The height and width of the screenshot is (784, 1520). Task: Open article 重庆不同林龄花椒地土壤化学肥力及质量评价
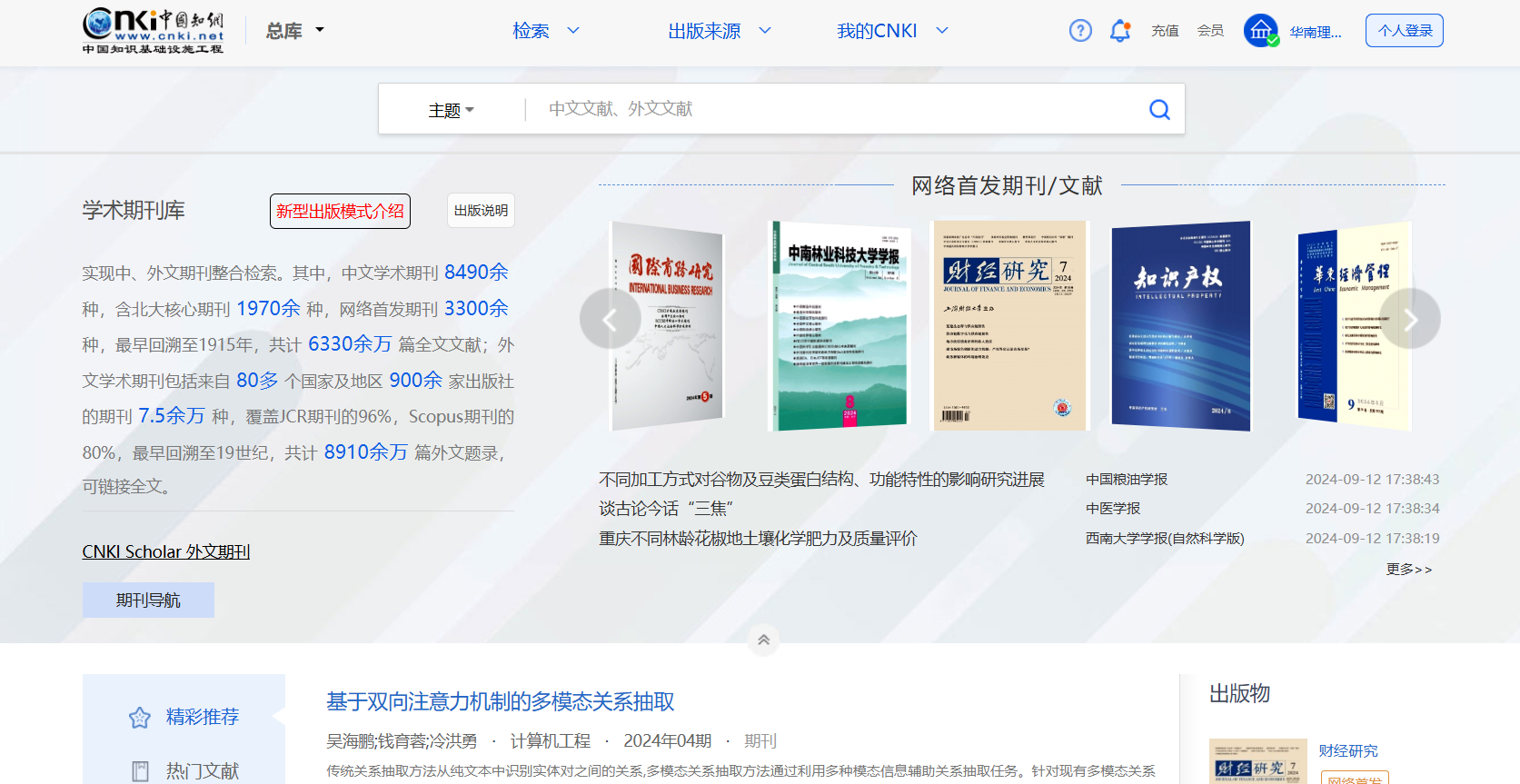pyautogui.click(x=759, y=539)
